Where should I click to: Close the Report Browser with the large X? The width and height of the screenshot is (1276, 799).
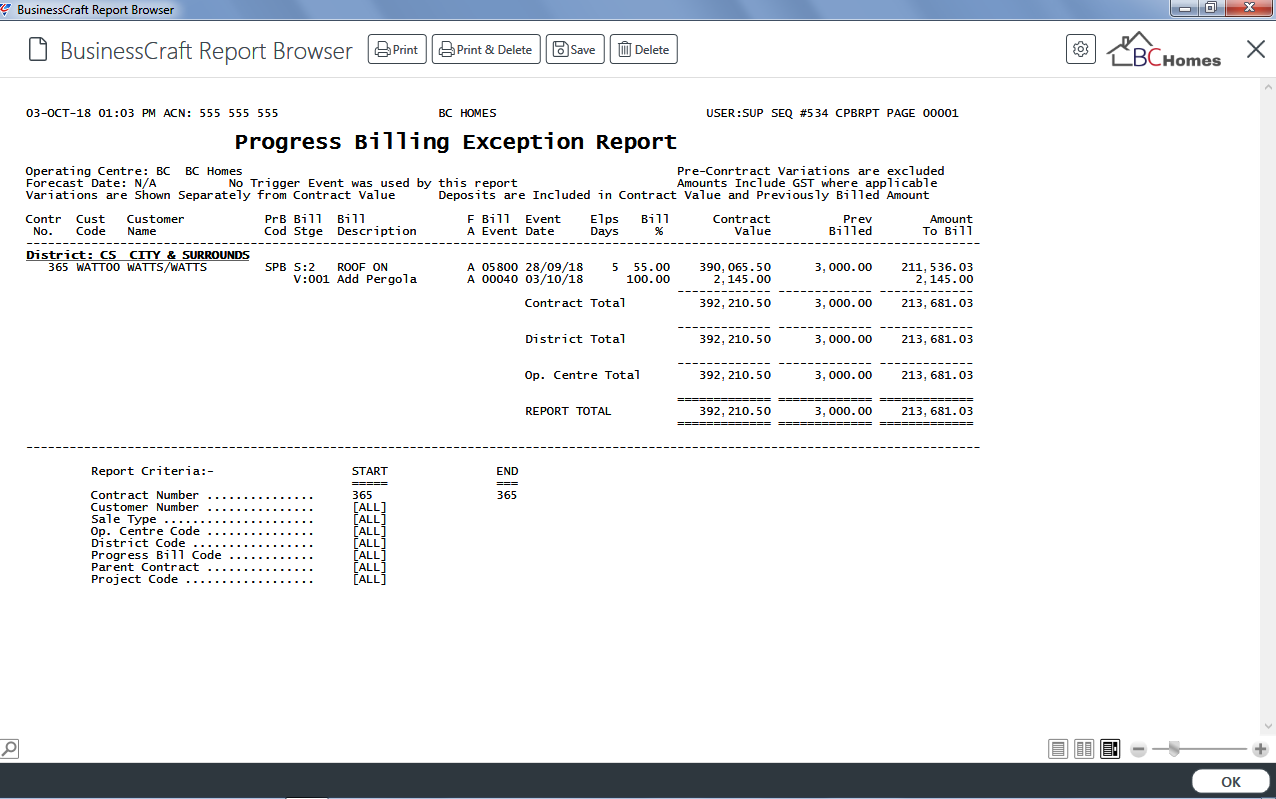(1256, 49)
